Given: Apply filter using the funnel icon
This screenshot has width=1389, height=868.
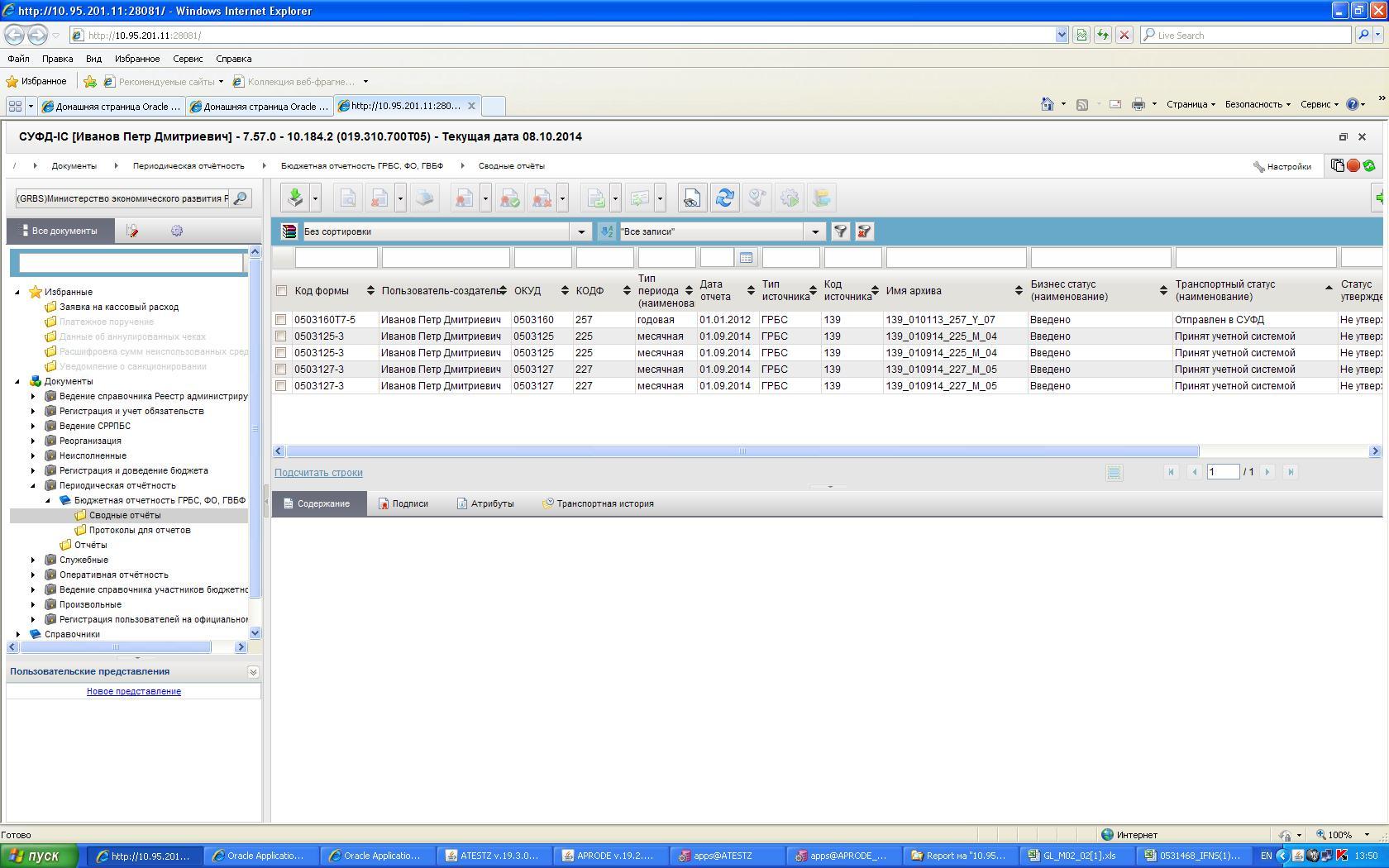Looking at the screenshot, I should (x=840, y=231).
